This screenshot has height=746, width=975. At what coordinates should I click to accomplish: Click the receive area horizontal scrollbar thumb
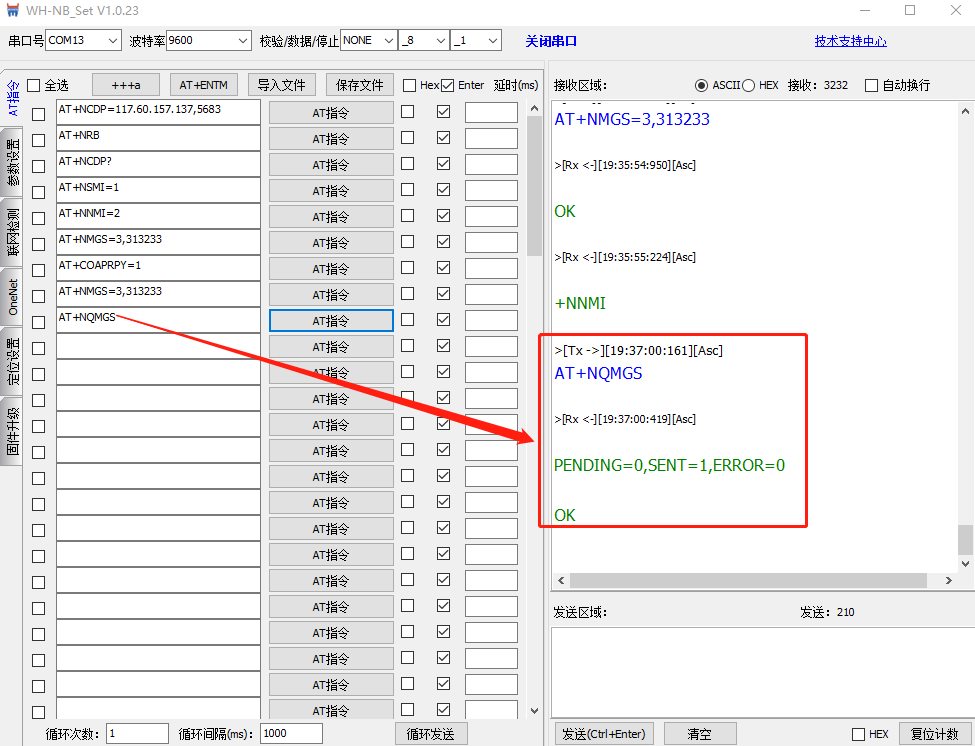tap(749, 581)
